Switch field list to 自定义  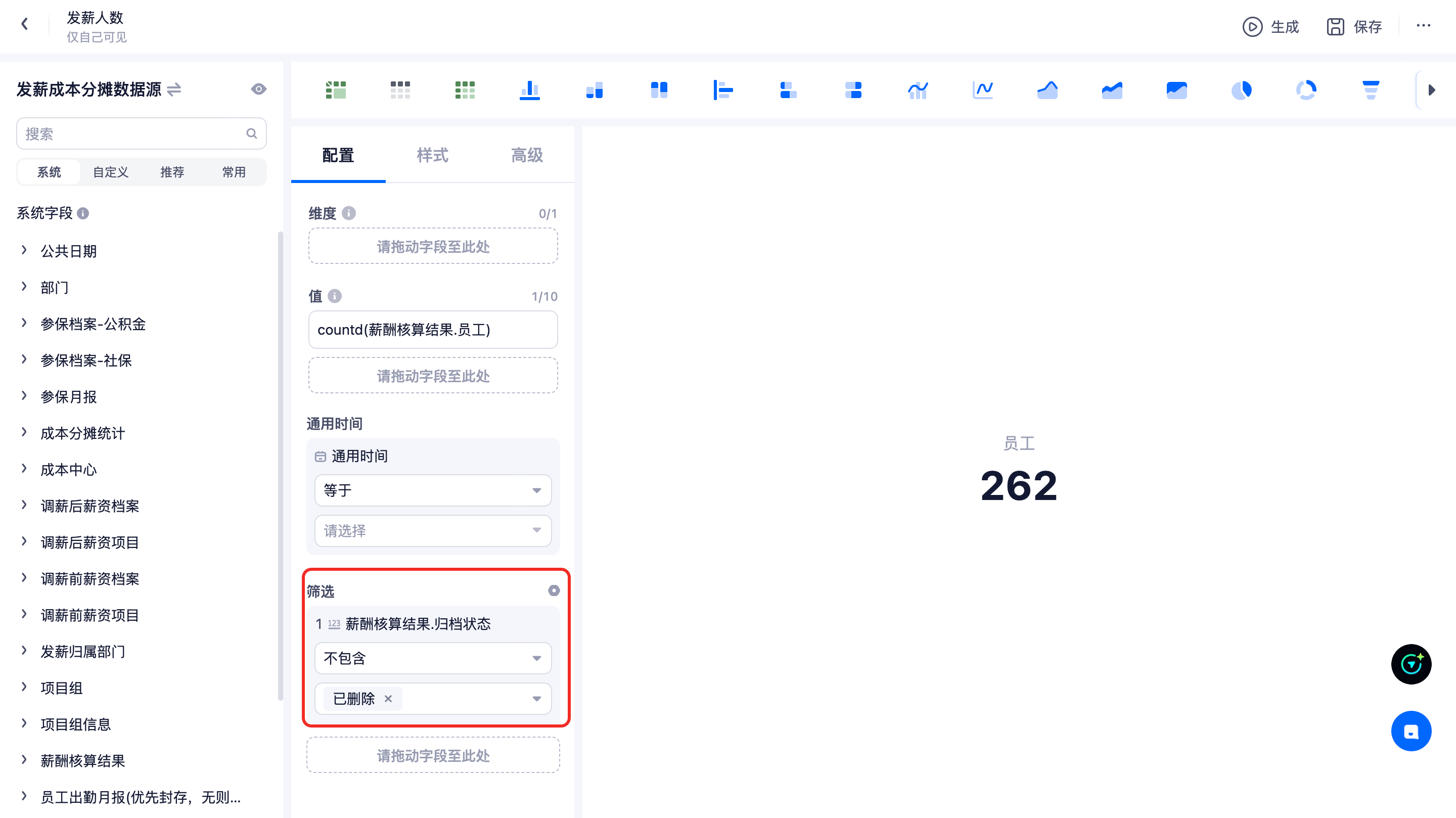111,172
